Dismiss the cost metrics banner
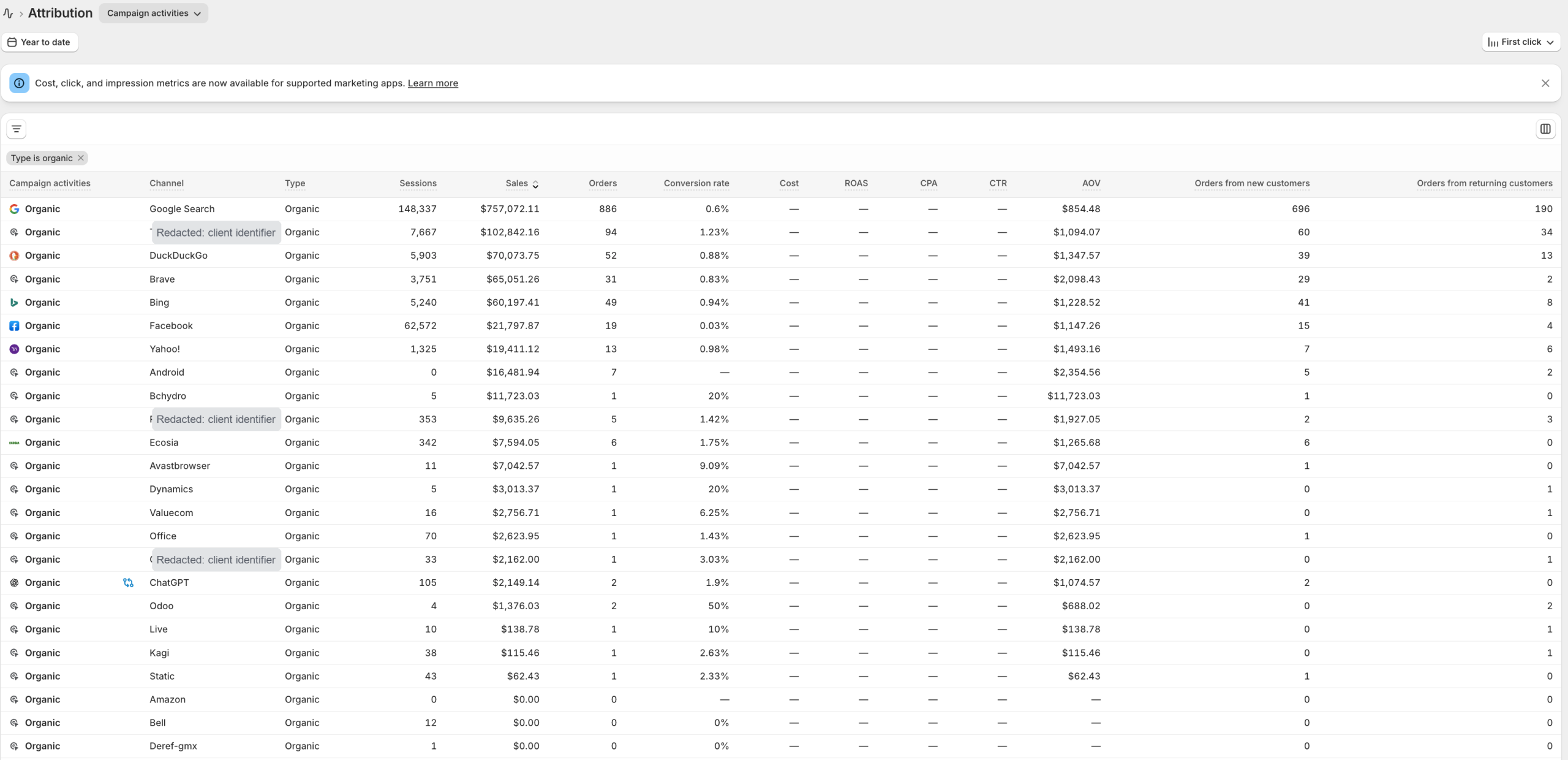 tap(1545, 83)
